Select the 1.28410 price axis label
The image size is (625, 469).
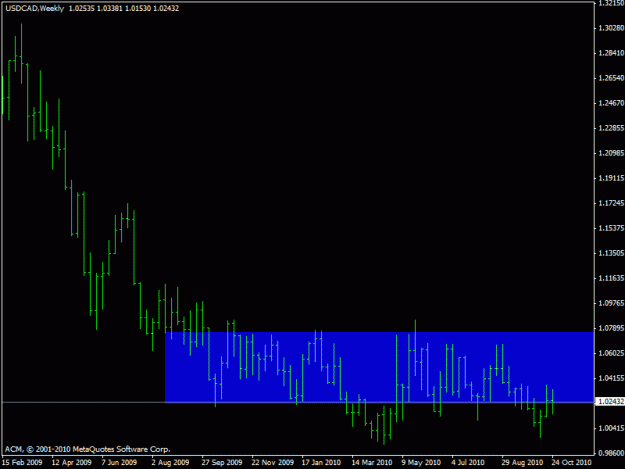pos(611,53)
